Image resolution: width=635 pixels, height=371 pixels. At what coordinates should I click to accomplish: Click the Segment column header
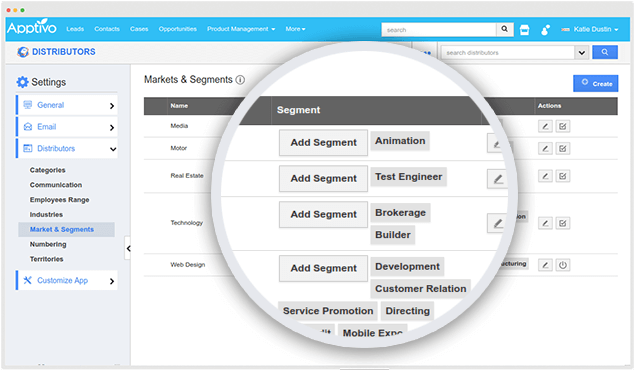point(298,110)
